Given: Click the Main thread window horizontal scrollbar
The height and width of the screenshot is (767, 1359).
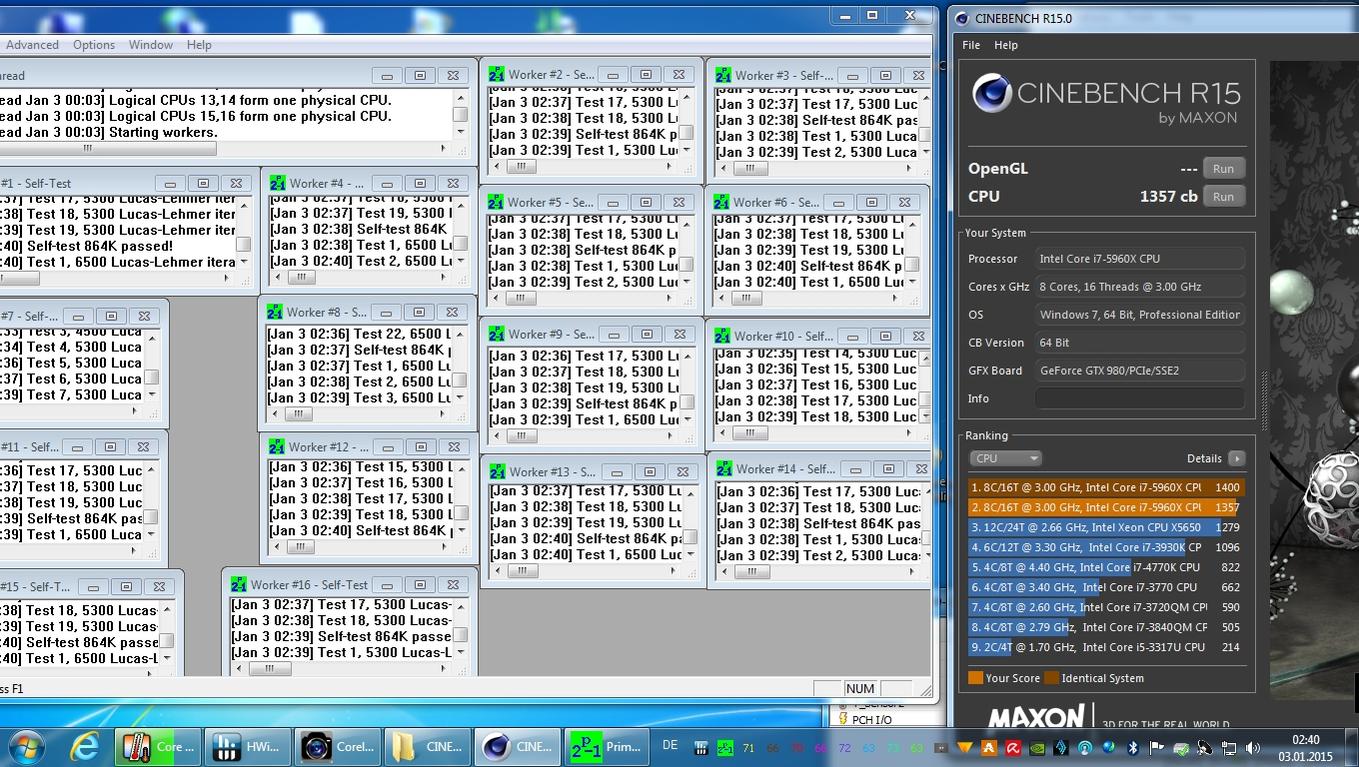Looking at the screenshot, I should (225, 148).
